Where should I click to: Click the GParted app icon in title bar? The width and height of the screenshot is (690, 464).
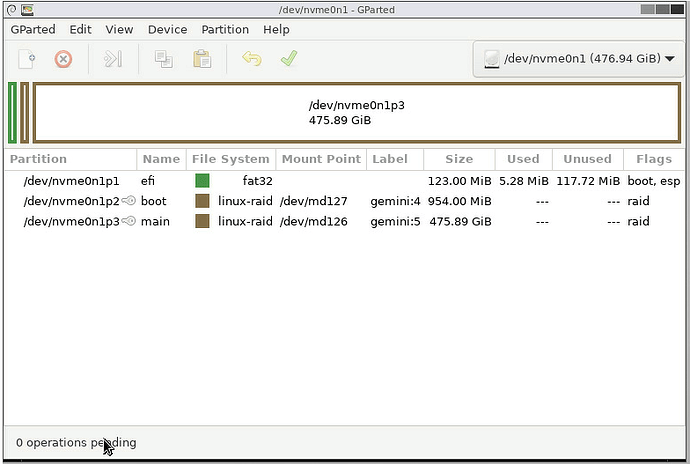[27, 9]
